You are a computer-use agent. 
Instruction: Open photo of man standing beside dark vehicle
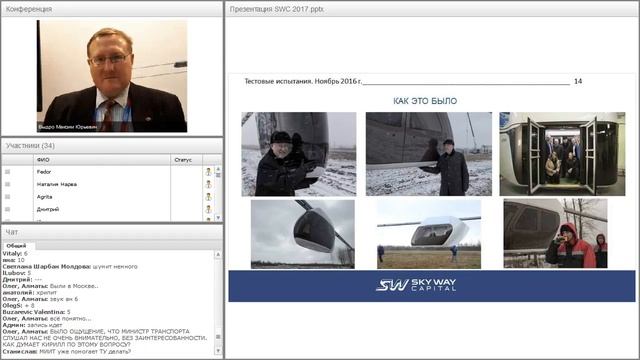[x=429, y=154]
